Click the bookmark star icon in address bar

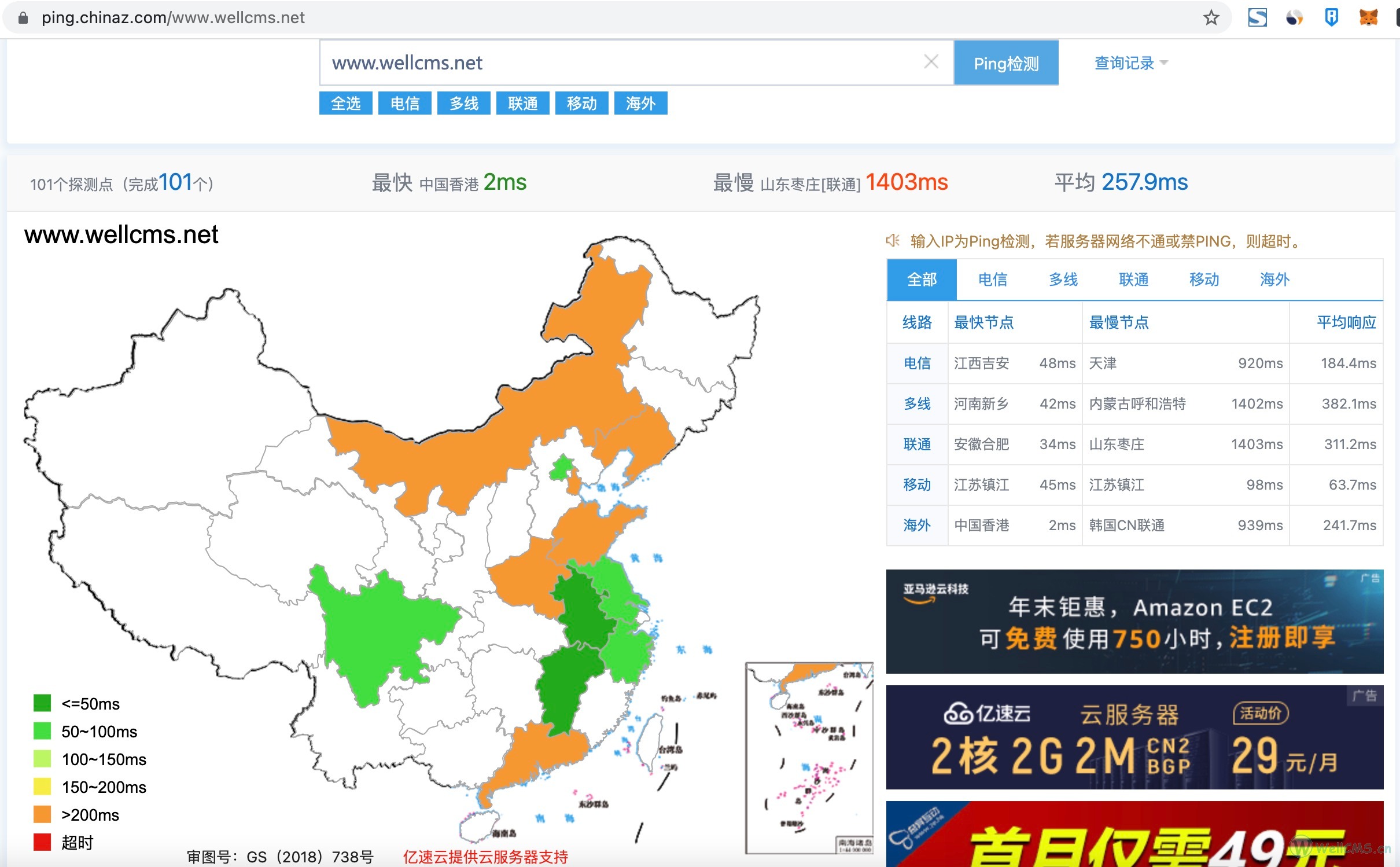click(1210, 18)
